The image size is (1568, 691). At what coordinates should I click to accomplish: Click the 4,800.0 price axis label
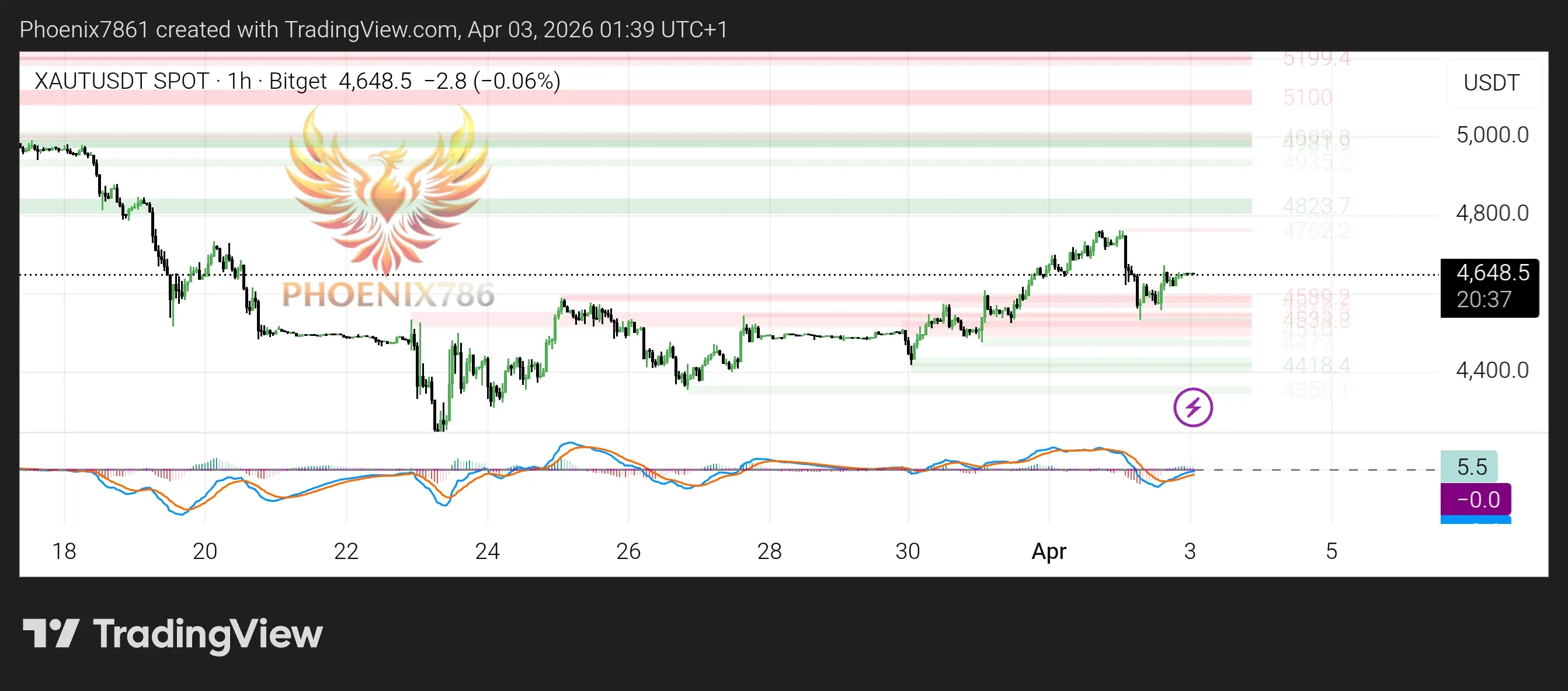1491,213
